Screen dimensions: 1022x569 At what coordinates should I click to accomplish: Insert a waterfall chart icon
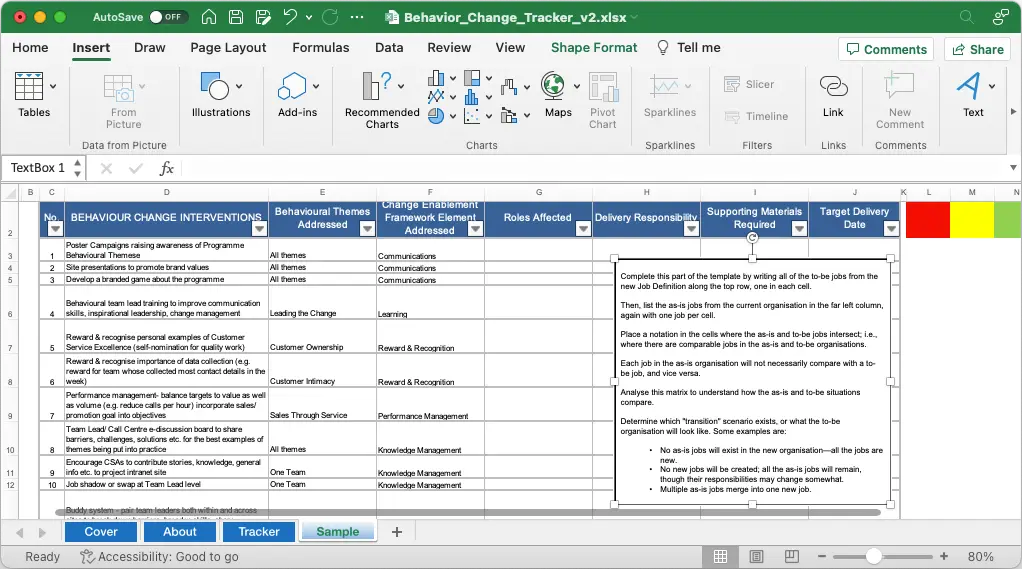[509, 87]
